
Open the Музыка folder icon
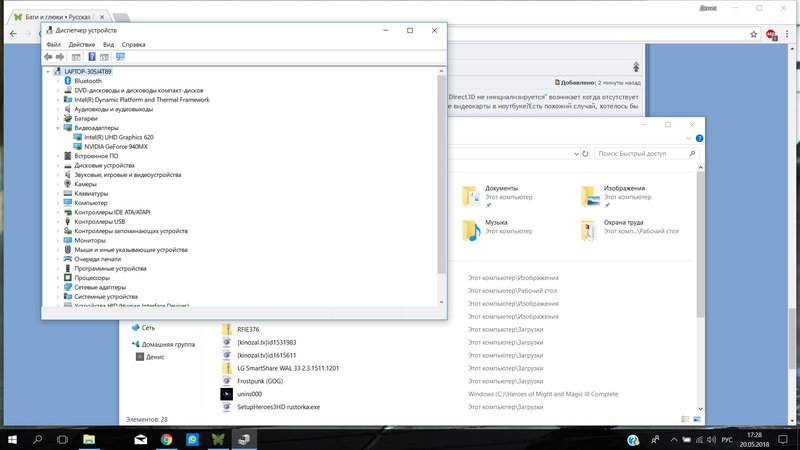471,231
